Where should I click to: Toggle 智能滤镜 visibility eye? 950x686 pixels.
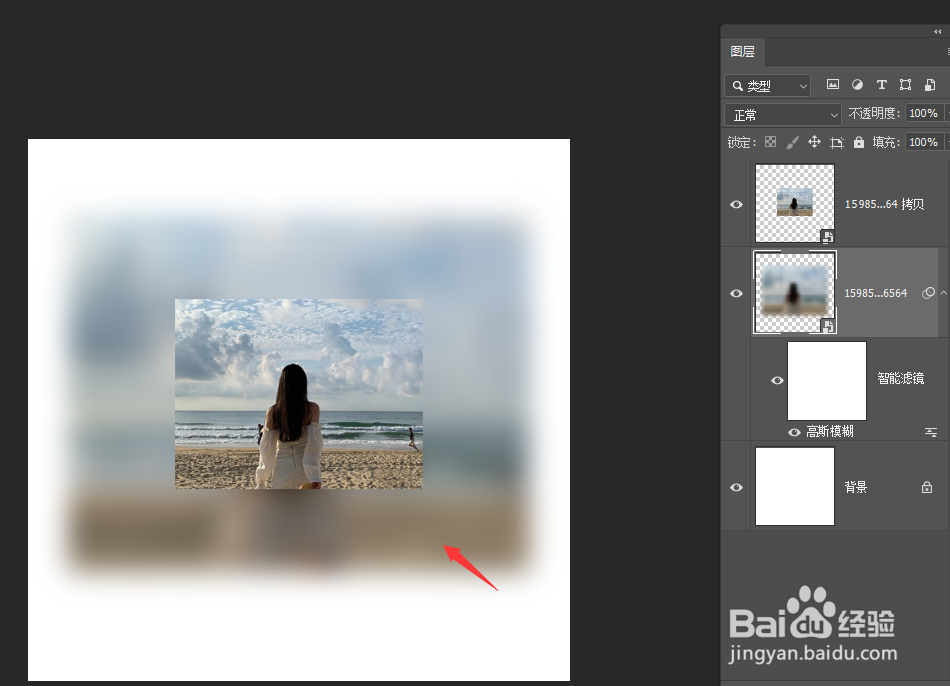777,381
